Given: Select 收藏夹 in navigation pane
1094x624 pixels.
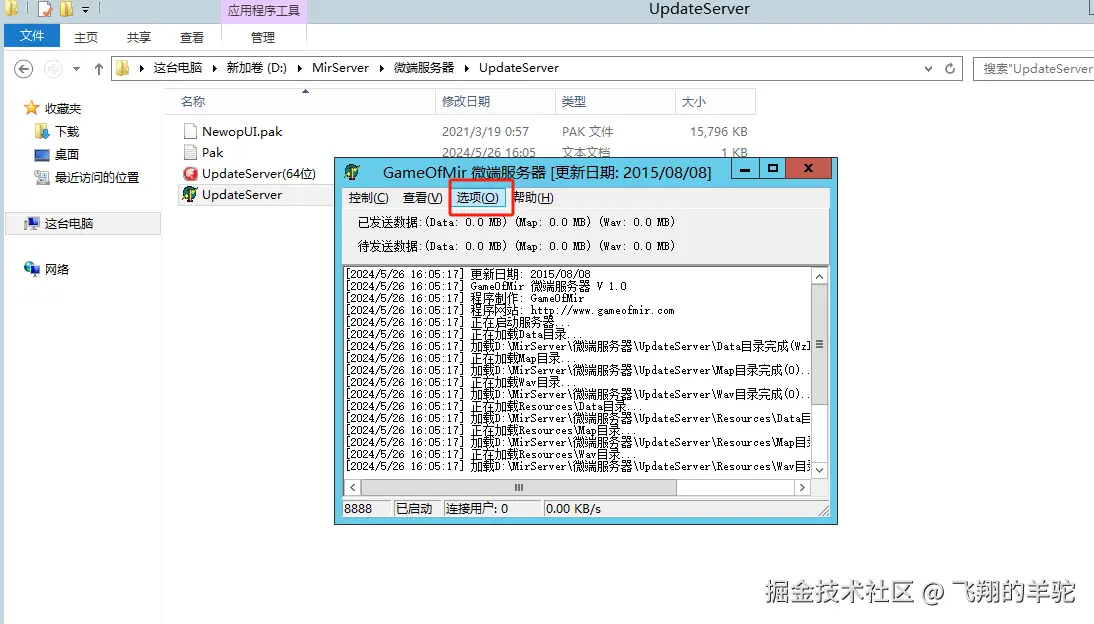Looking at the screenshot, I should coord(63,108).
